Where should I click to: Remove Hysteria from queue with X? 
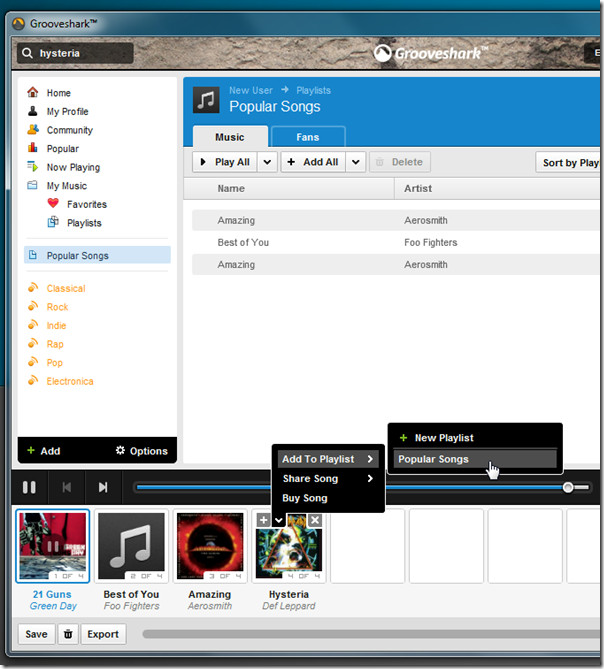coord(315,520)
